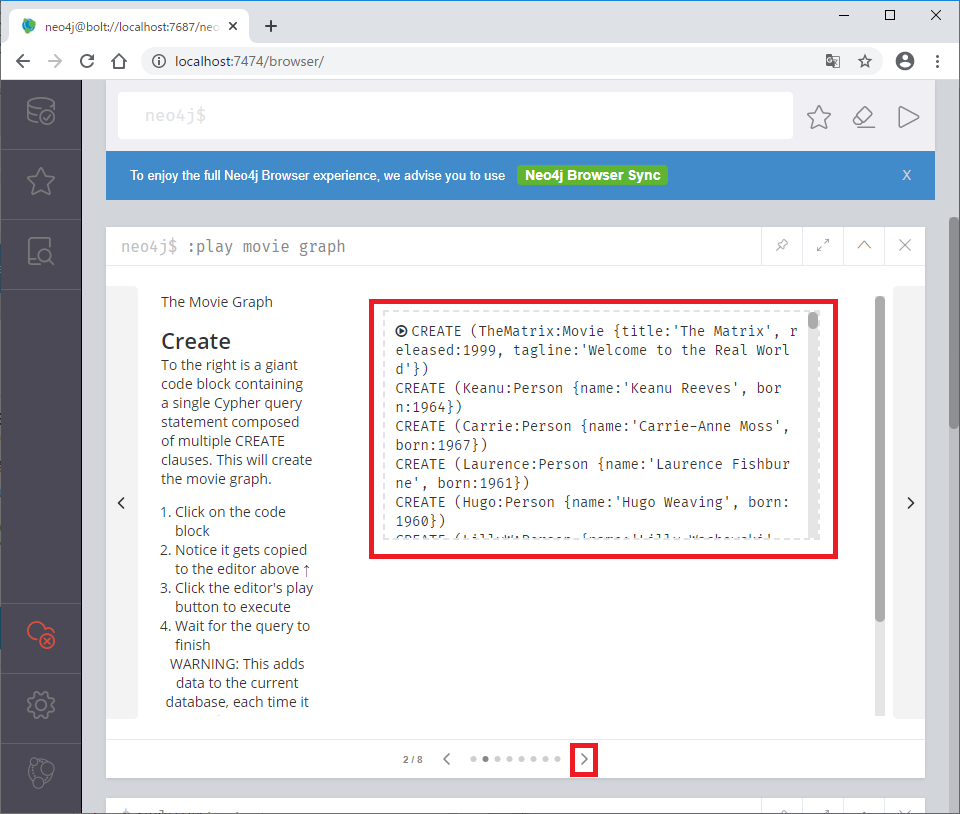Image resolution: width=960 pixels, height=814 pixels.
Task: Click 'The Movie Graph' title text
Action: pyautogui.click(x=217, y=302)
